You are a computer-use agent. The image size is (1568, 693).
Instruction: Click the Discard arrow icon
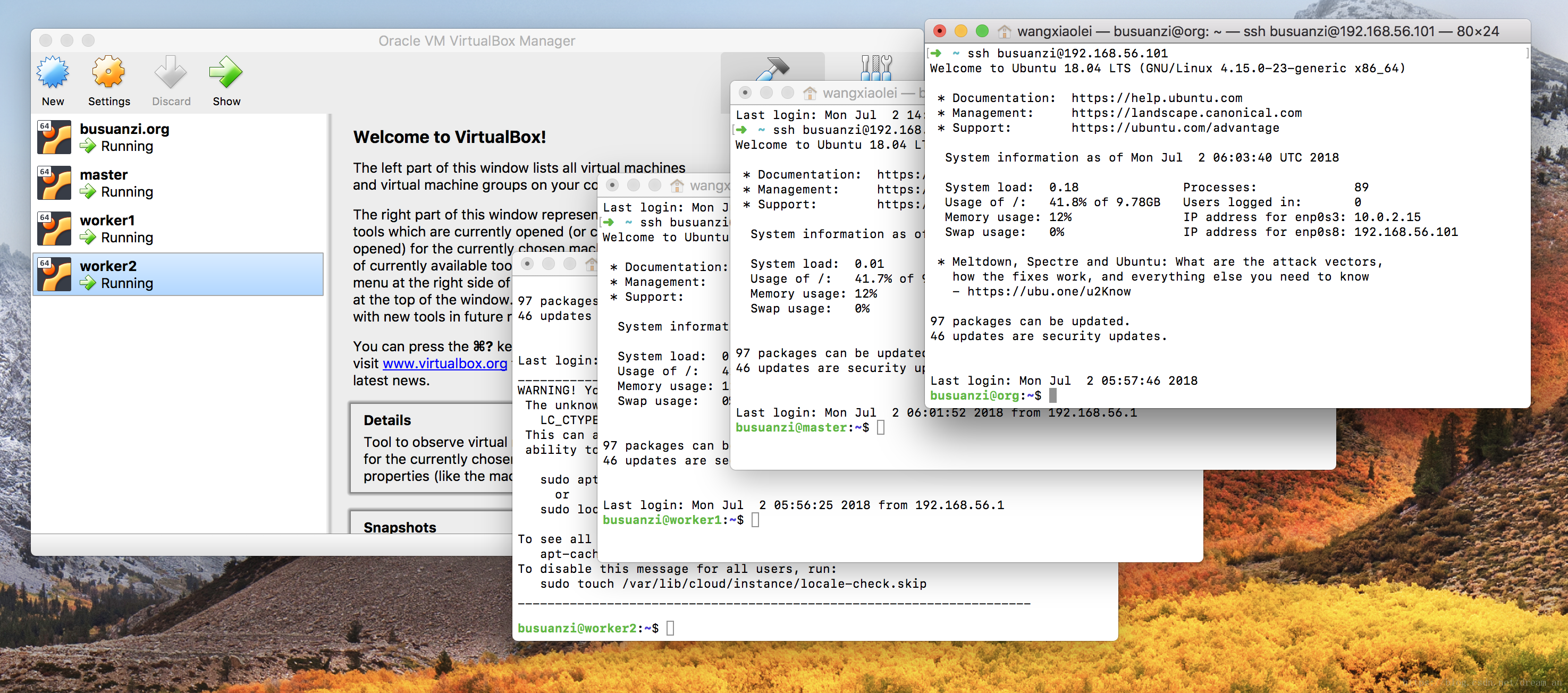[171, 72]
